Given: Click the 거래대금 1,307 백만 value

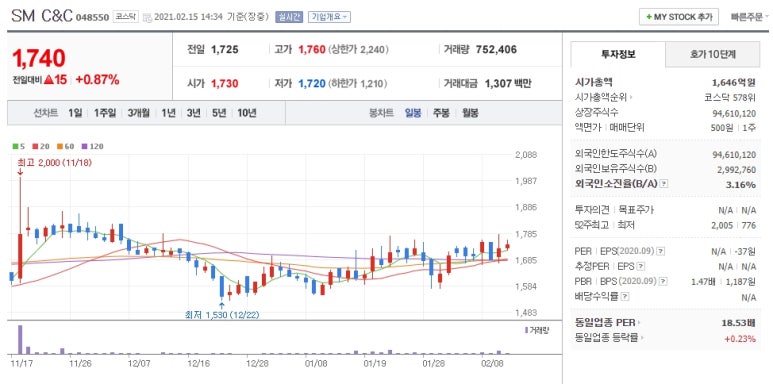Looking at the screenshot, I should click(508, 84).
